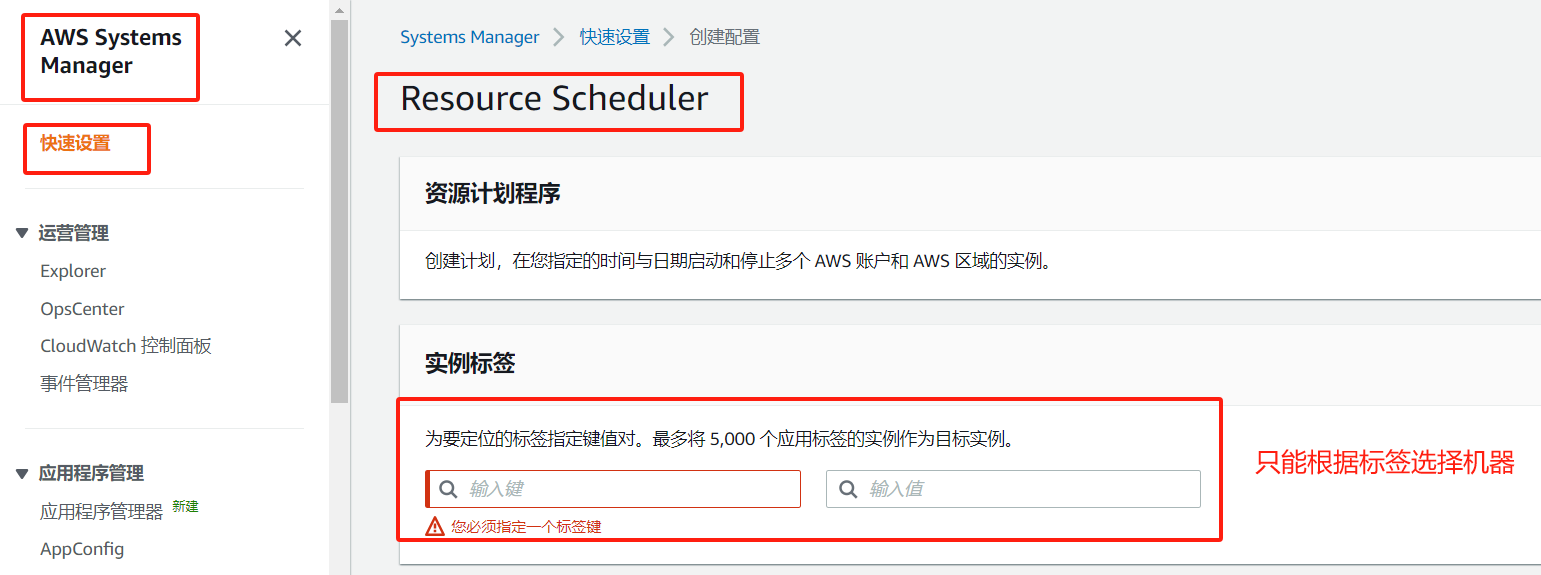Click the 实例标签 panel heading
The image size is (1541, 575).
pos(470,363)
